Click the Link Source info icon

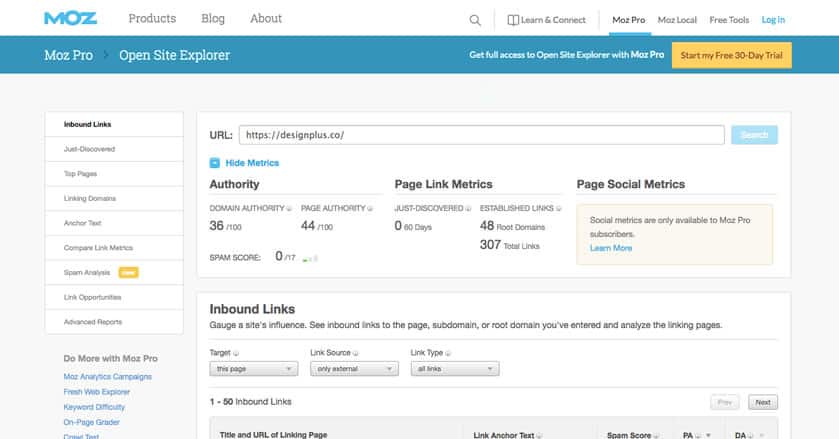pyautogui.click(x=356, y=353)
